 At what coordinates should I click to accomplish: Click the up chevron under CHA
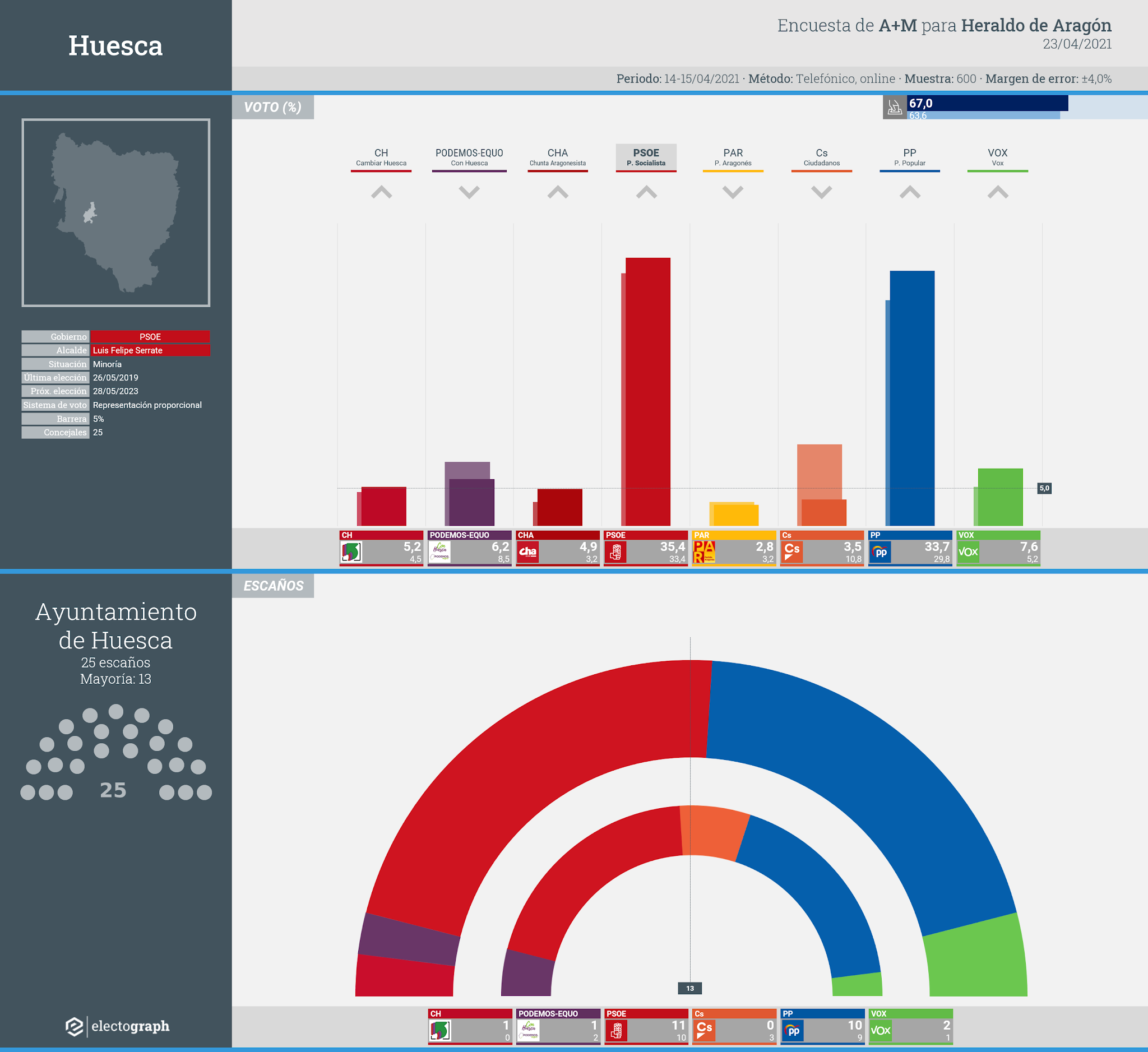[558, 192]
